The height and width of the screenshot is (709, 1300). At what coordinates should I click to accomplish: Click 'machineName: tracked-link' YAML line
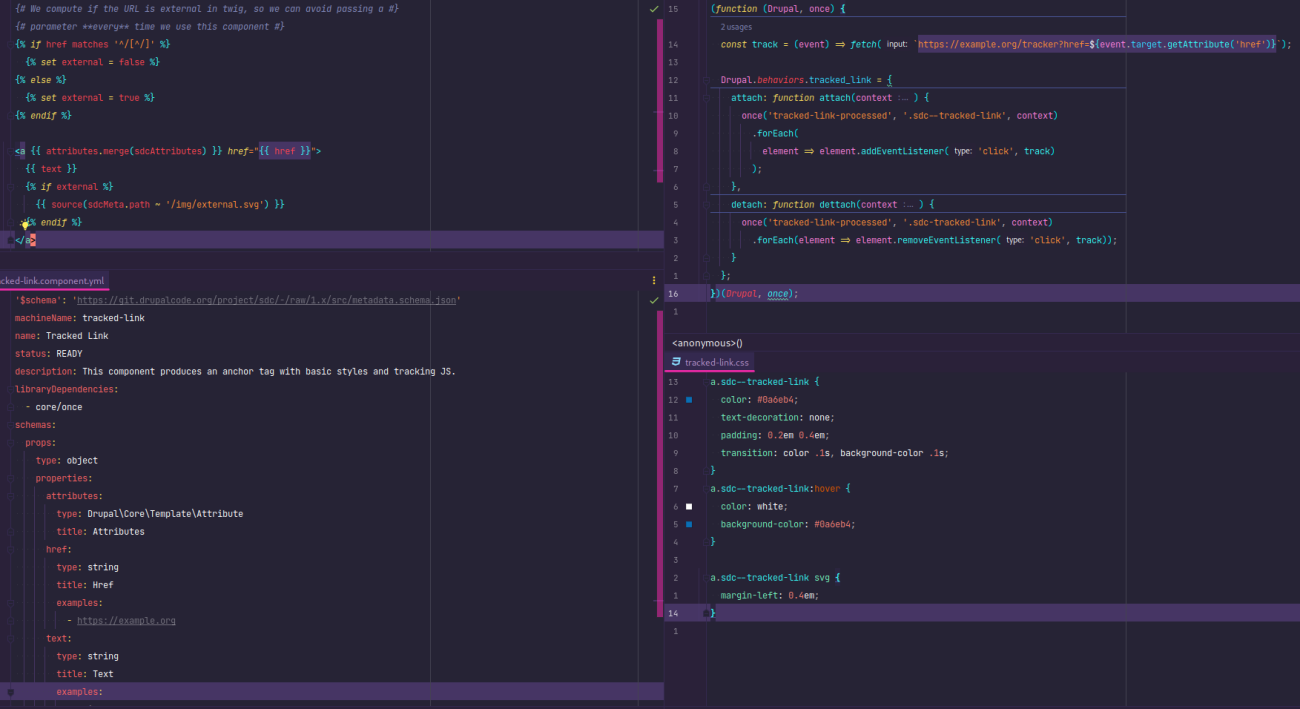(80, 318)
